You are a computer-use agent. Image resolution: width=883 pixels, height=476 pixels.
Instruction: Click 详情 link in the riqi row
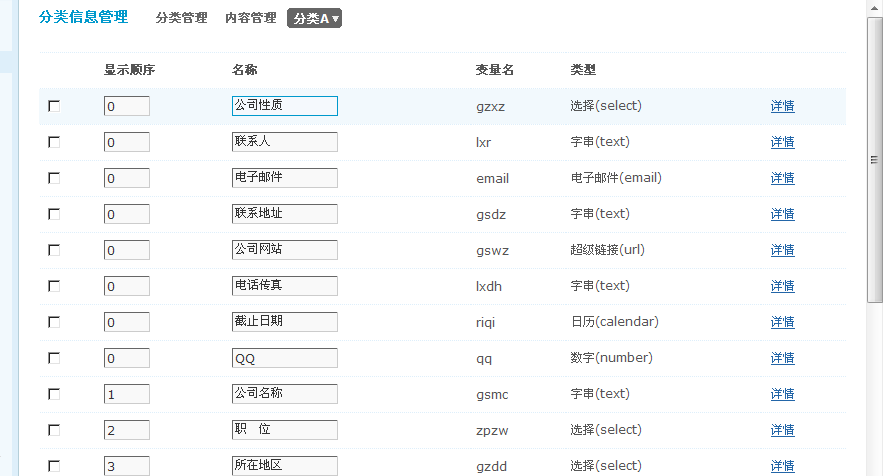tap(782, 322)
